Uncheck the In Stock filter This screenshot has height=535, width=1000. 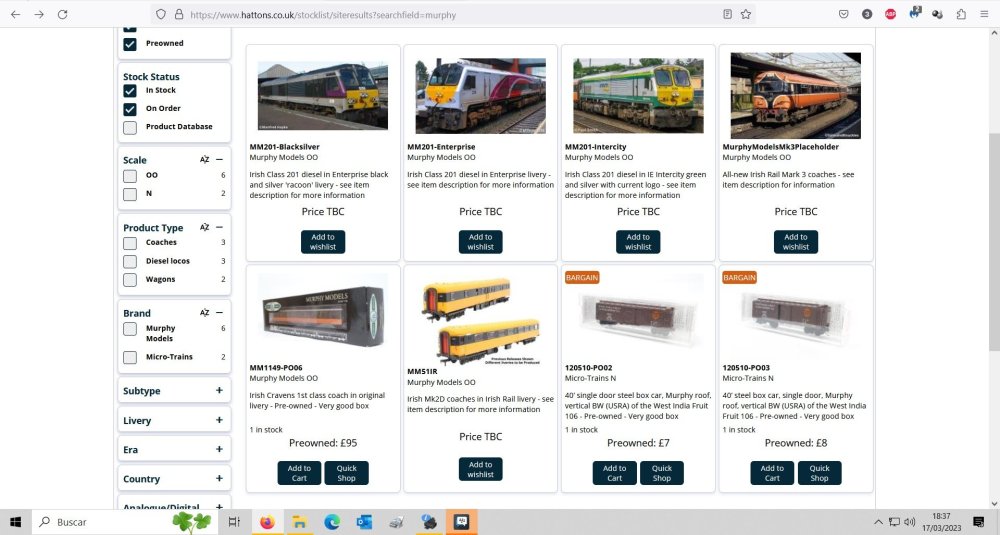(130, 91)
